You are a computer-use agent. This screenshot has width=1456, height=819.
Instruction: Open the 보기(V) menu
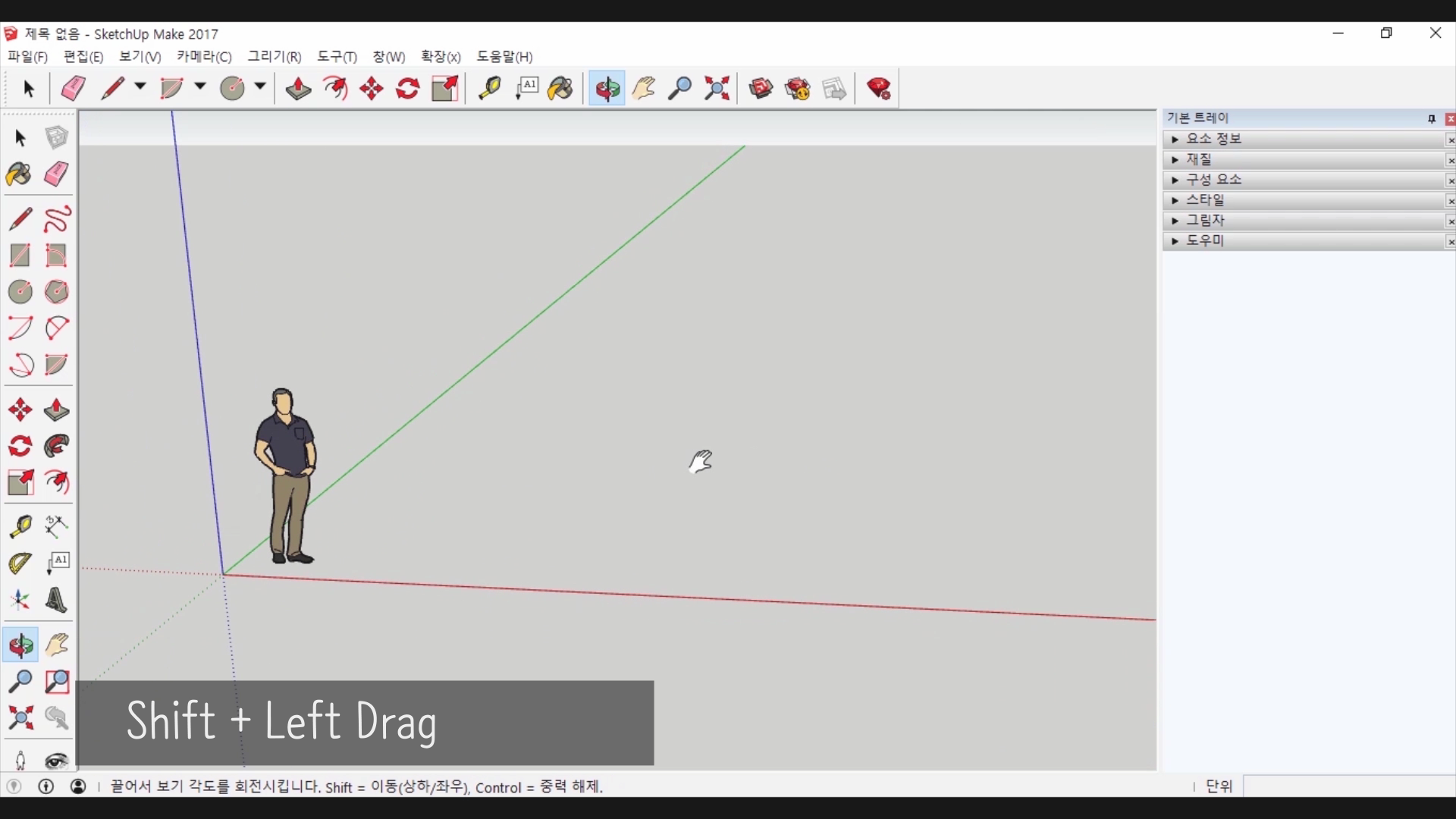140,57
